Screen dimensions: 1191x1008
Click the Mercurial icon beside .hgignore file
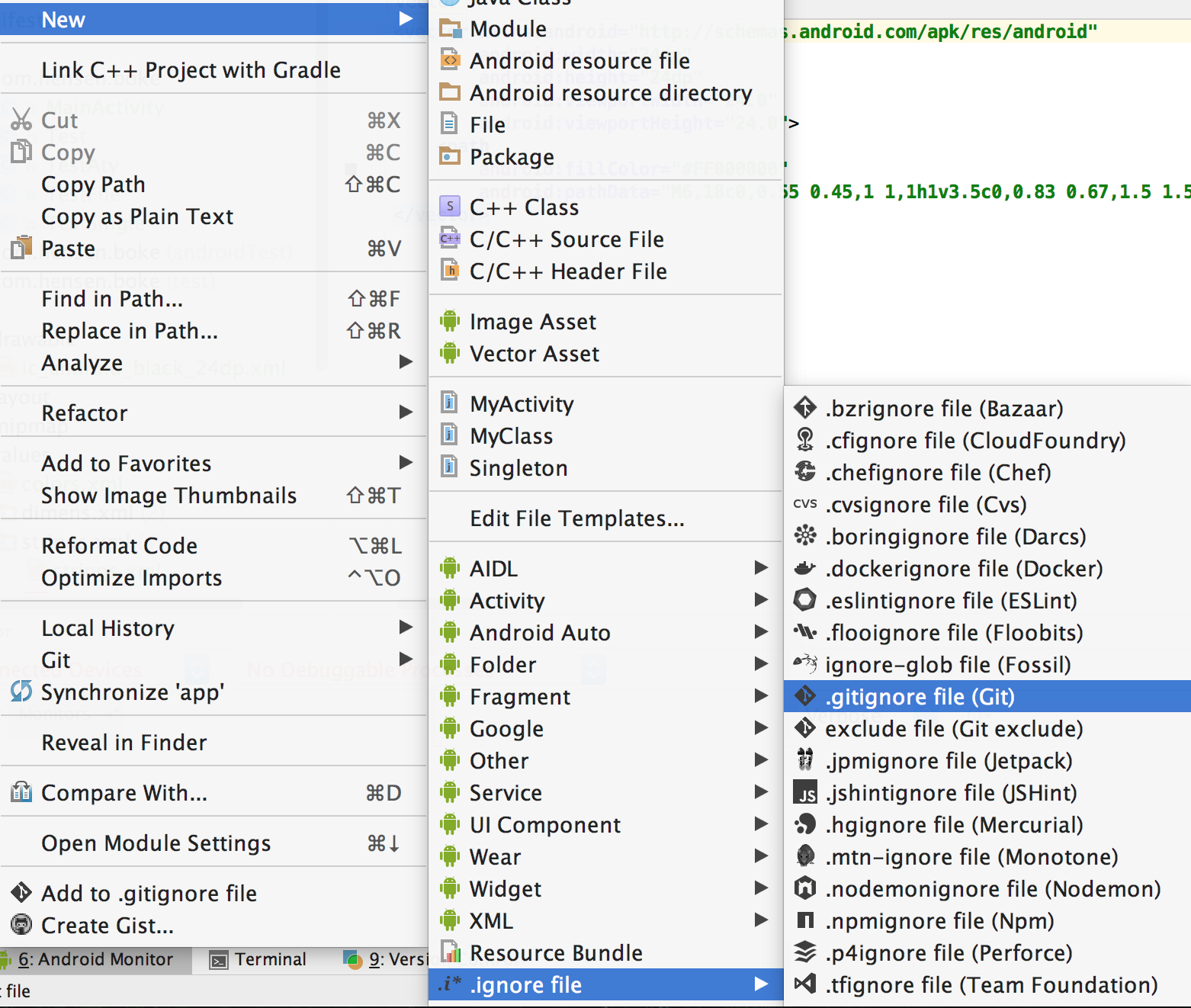[804, 824]
